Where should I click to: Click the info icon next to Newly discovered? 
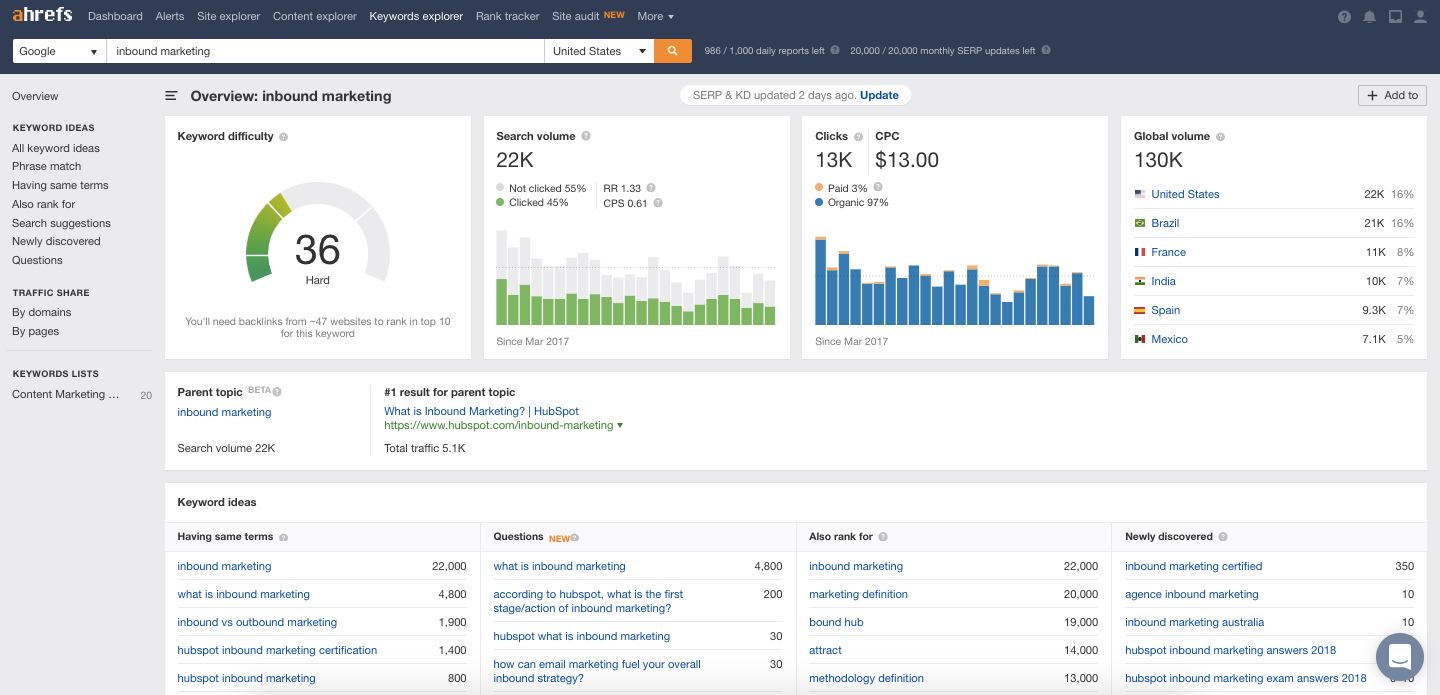point(1223,537)
